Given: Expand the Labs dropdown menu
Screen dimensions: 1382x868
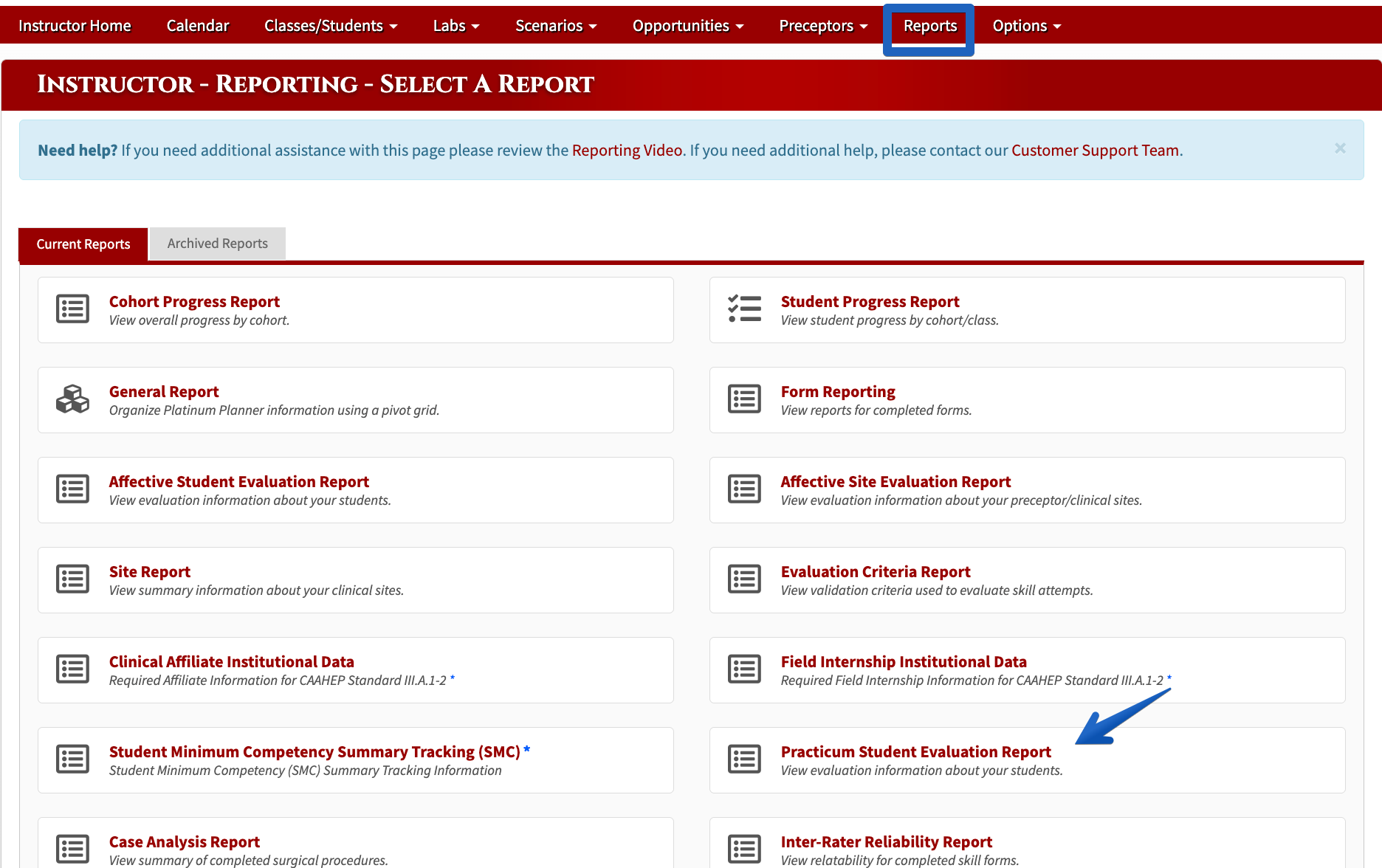Looking at the screenshot, I should tap(456, 26).
